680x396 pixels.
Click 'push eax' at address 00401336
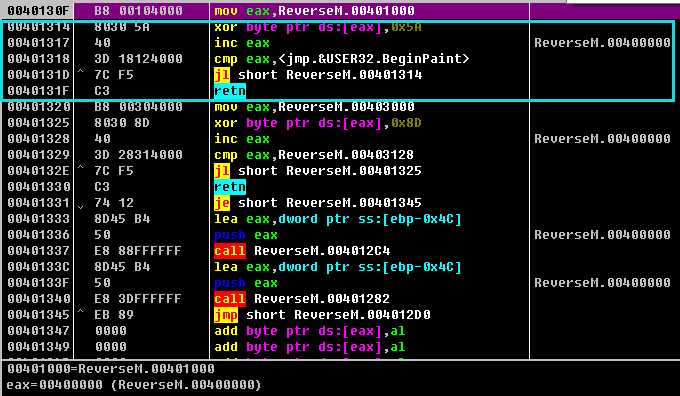[x=246, y=236]
